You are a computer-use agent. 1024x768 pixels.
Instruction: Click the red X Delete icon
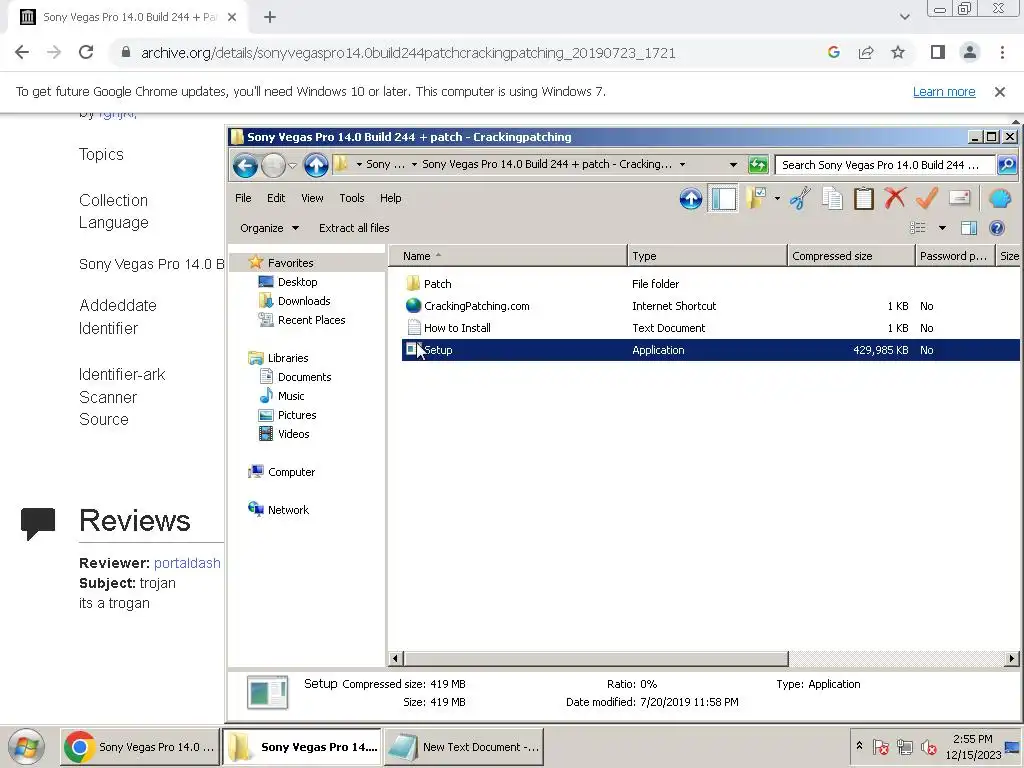pos(895,199)
